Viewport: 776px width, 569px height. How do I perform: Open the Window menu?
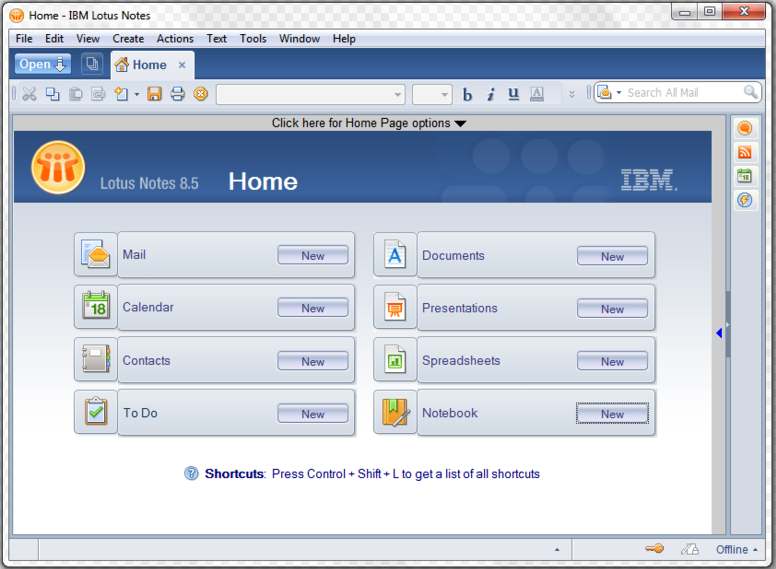coord(299,39)
